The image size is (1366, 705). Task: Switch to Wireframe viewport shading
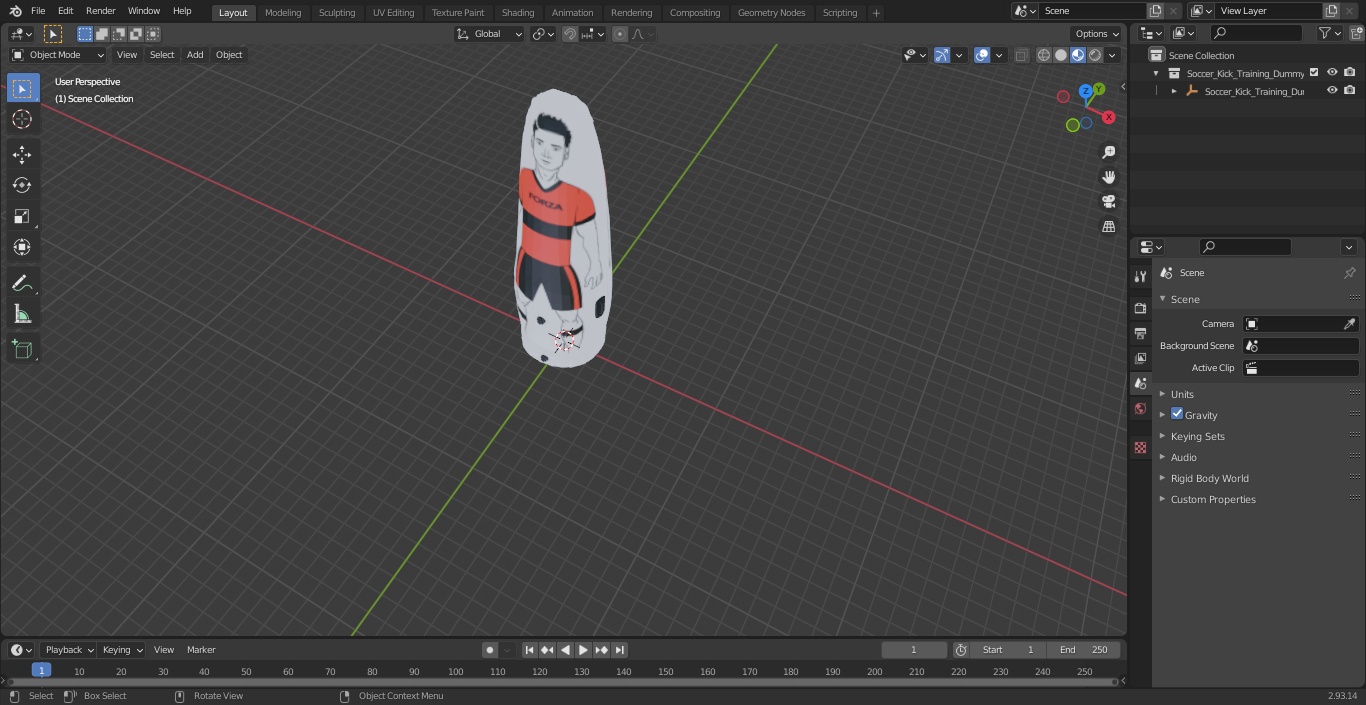click(1043, 55)
